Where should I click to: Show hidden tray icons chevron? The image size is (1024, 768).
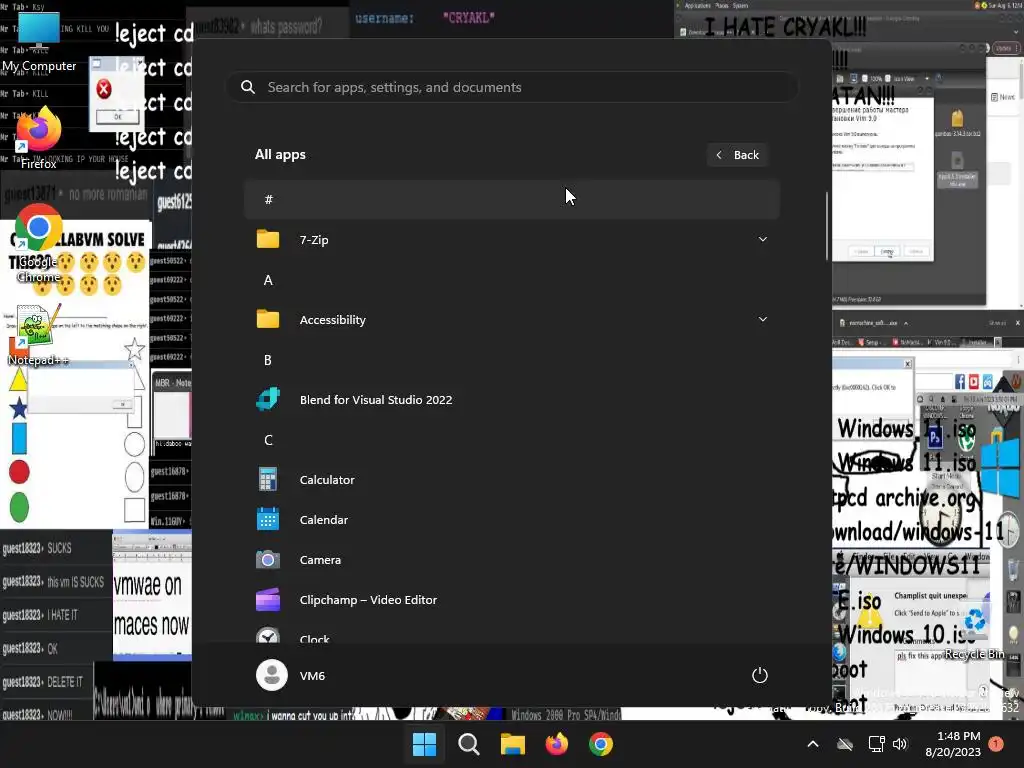click(813, 744)
